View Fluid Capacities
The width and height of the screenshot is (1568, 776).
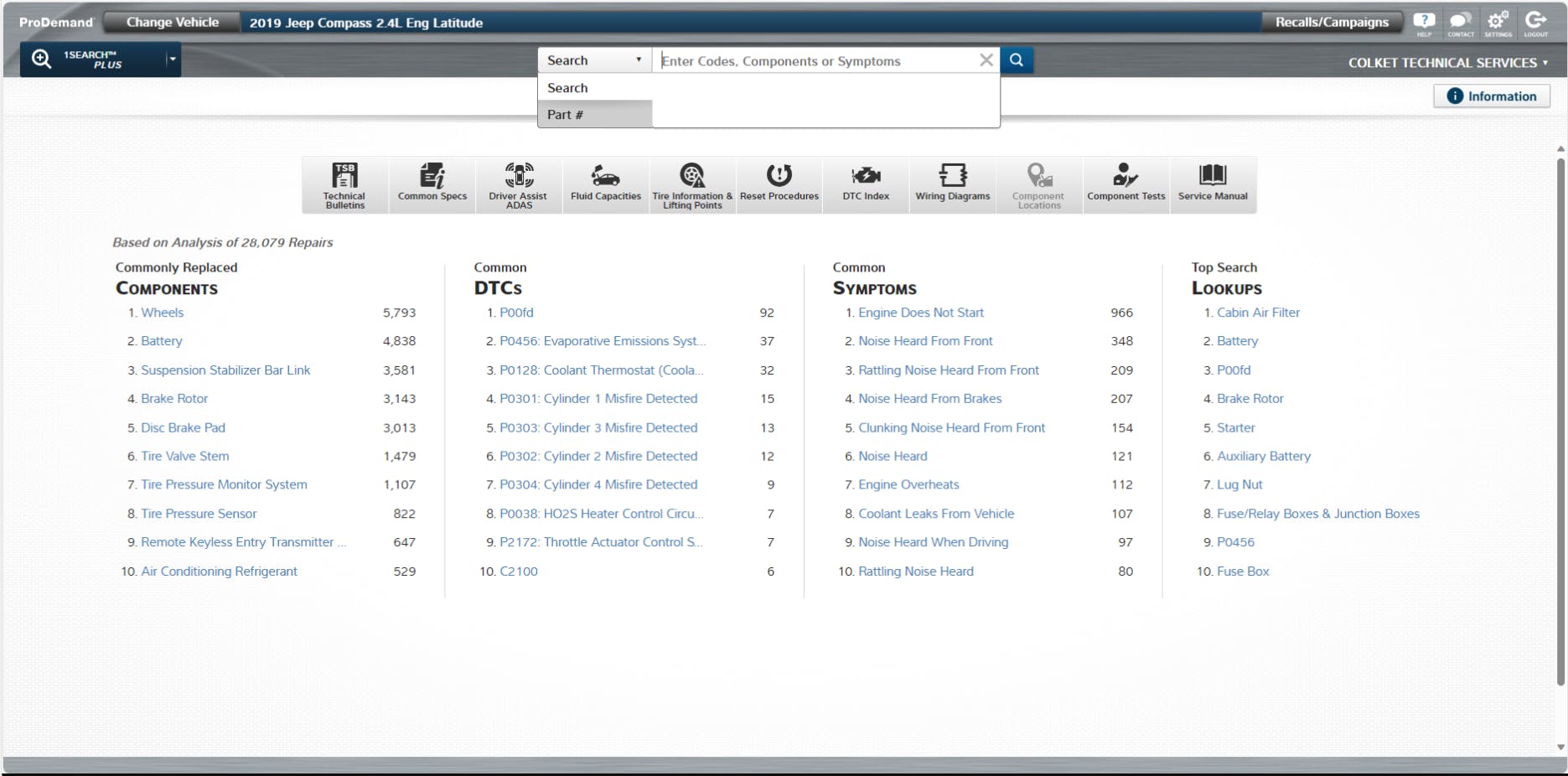point(605,184)
